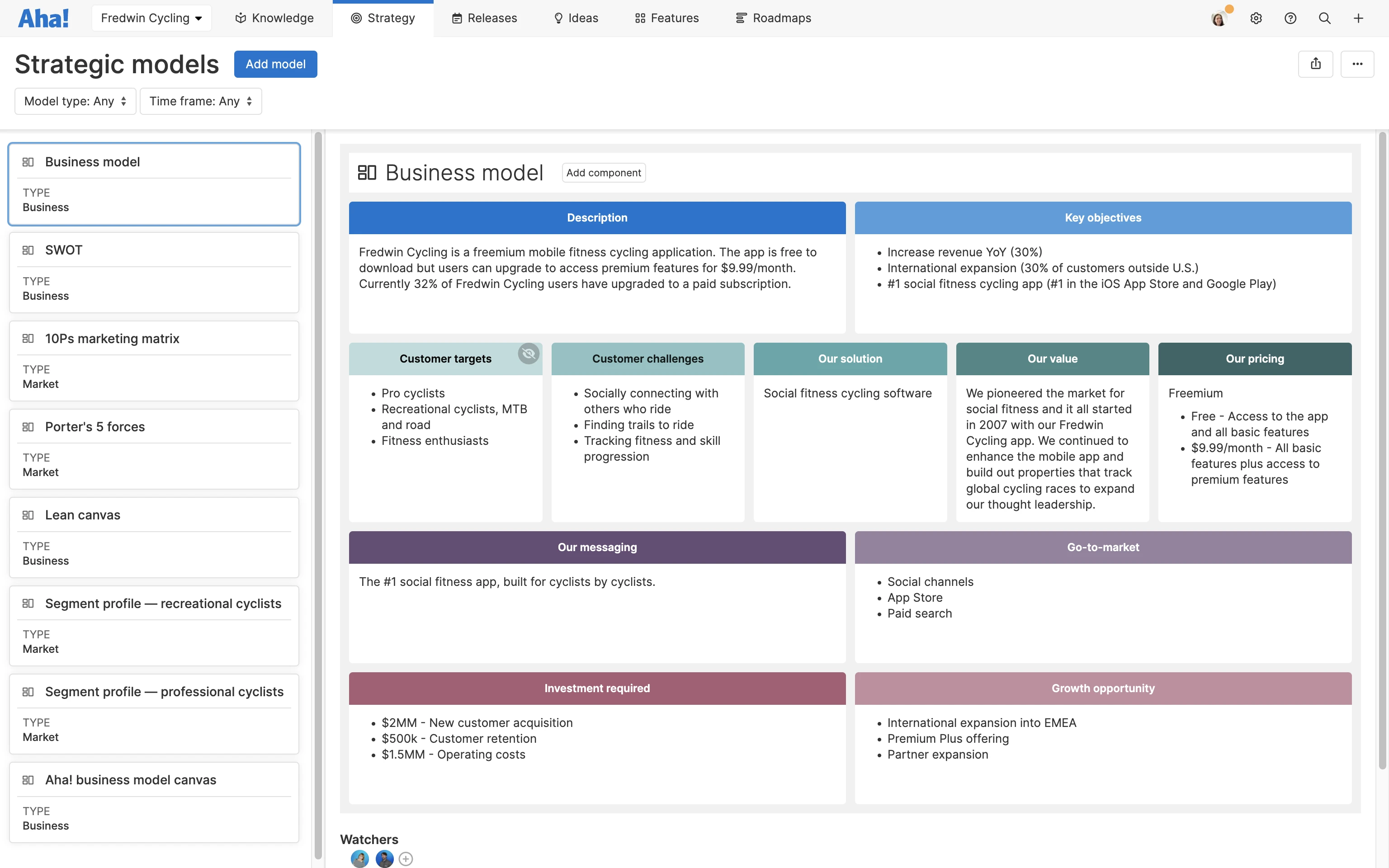Open the three-dots more options menu
Image resolution: width=1389 pixels, height=868 pixels.
[x=1357, y=64]
